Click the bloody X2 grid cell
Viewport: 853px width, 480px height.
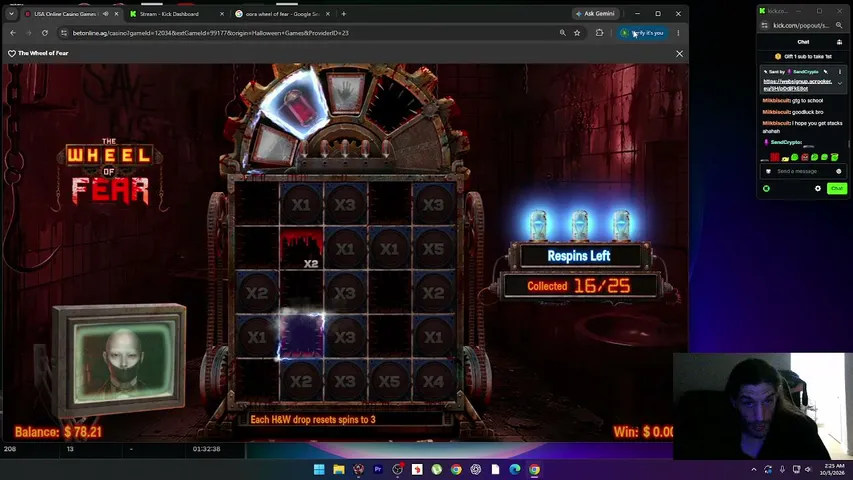tap(301, 249)
